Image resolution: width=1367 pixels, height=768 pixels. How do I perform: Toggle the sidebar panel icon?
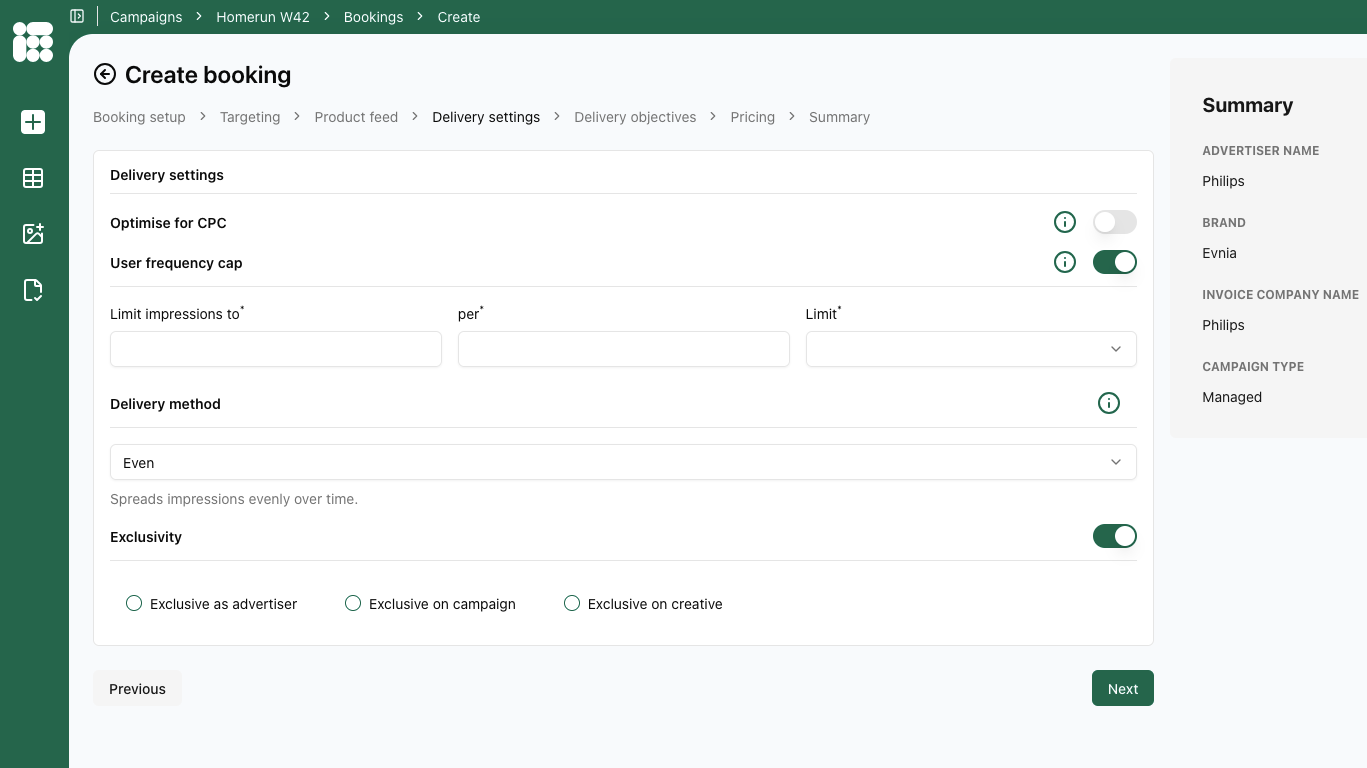tap(77, 16)
